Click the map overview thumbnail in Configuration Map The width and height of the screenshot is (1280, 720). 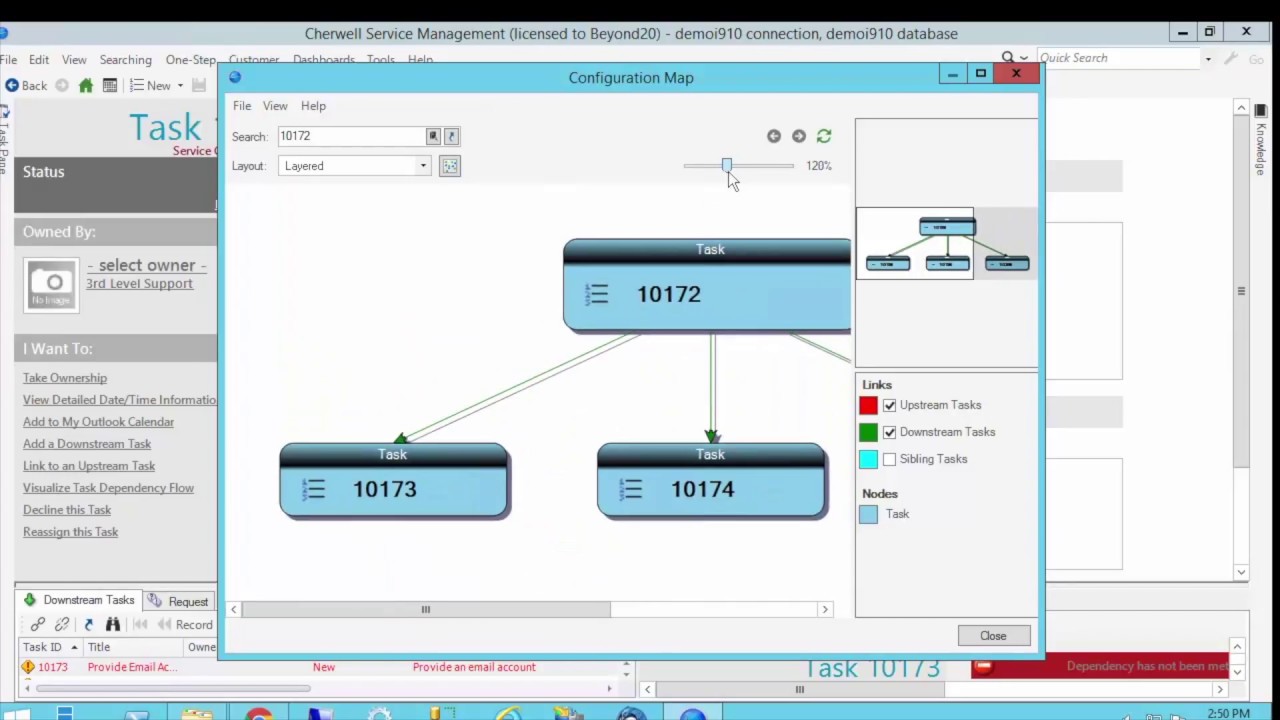(x=946, y=243)
